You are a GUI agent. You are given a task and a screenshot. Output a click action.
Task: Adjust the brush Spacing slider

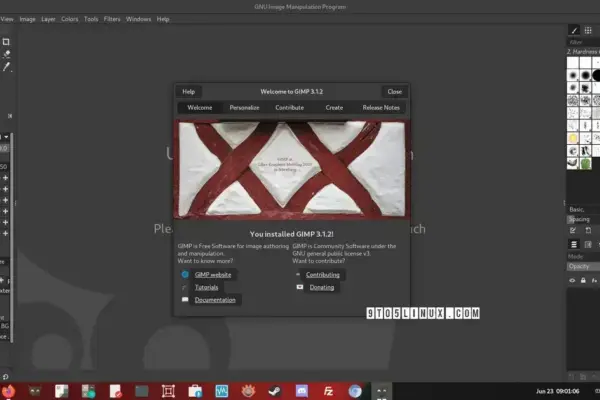(583, 219)
